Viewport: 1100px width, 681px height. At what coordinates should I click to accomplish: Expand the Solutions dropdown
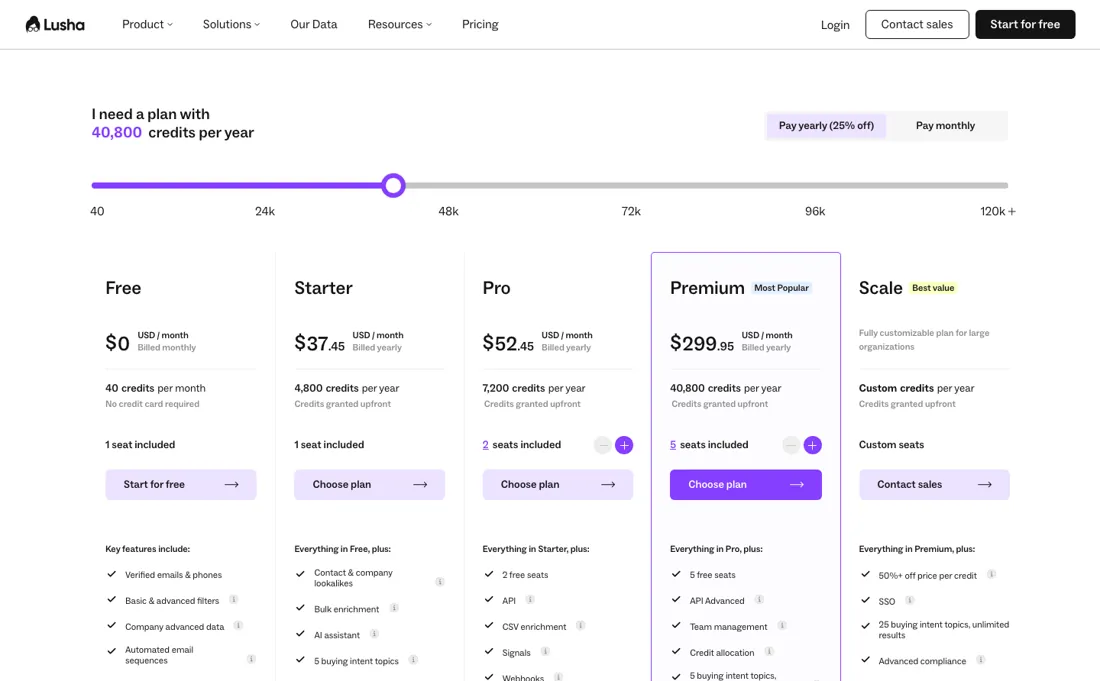pyautogui.click(x=232, y=25)
